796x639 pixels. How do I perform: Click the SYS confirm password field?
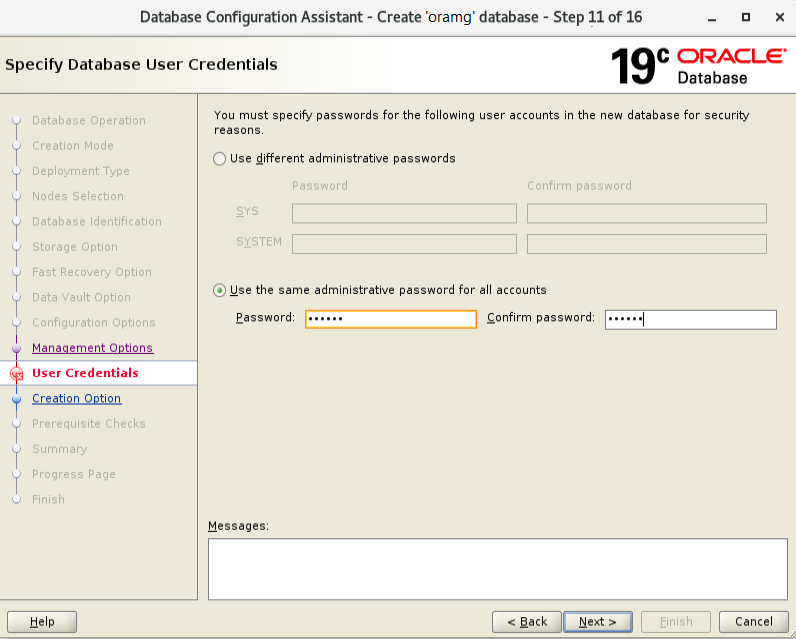point(646,213)
